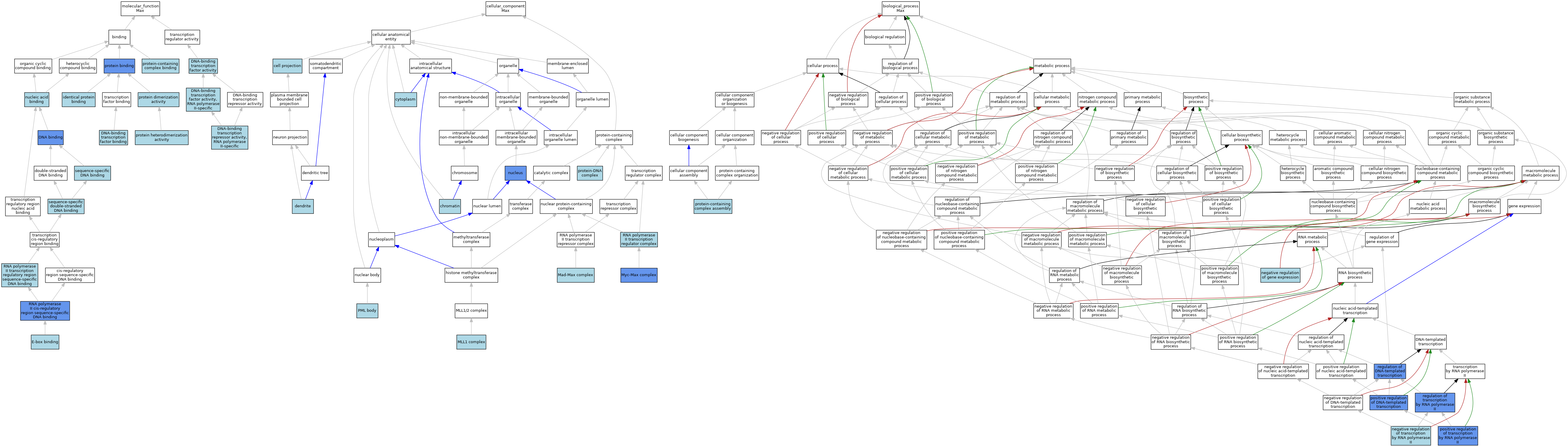The height and width of the screenshot is (447, 1568).
Task: Select the 'chromatin' node
Action: coord(450,206)
